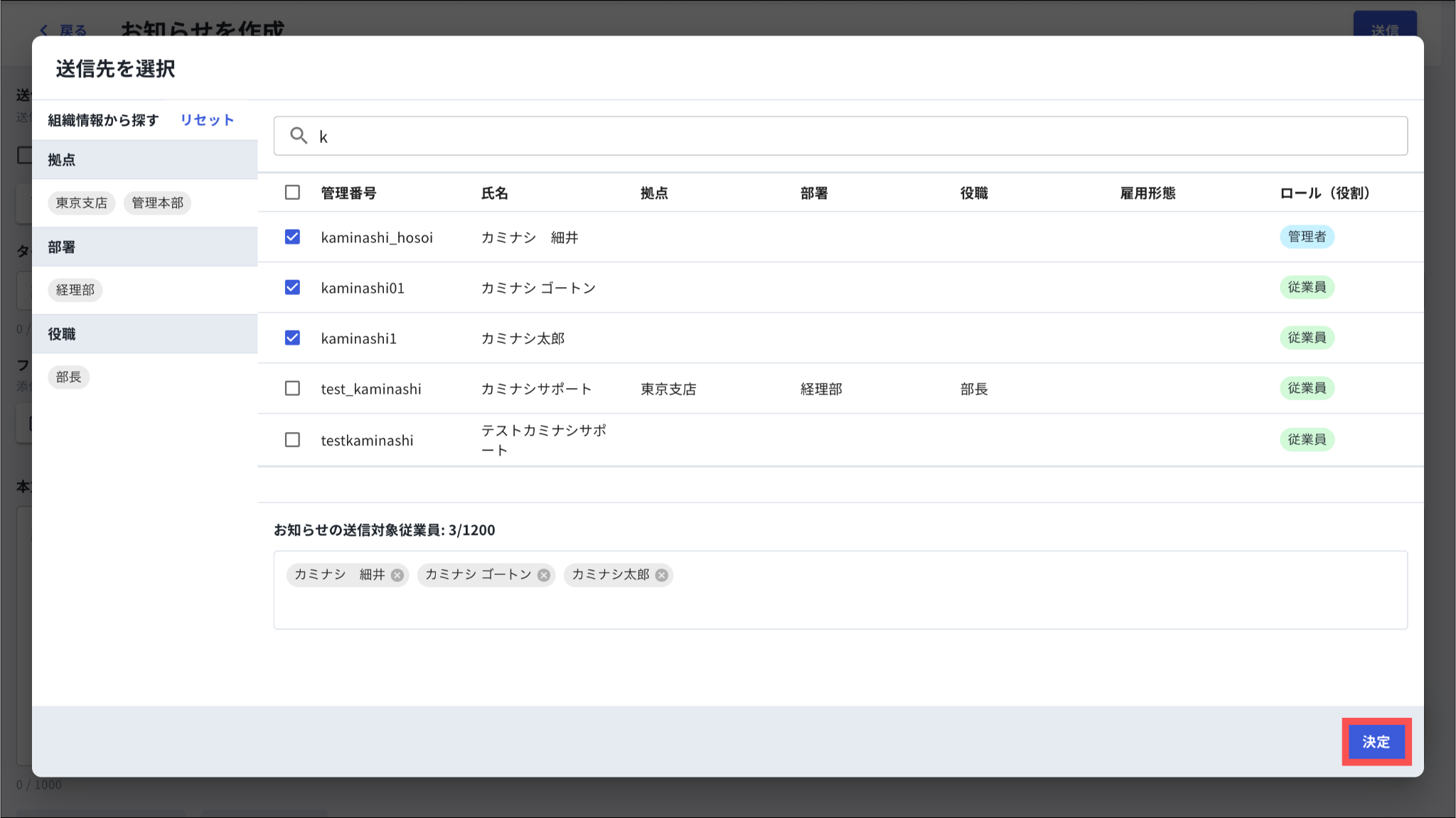
Task: Filter by 経理部 department chip
Action: coord(75,290)
